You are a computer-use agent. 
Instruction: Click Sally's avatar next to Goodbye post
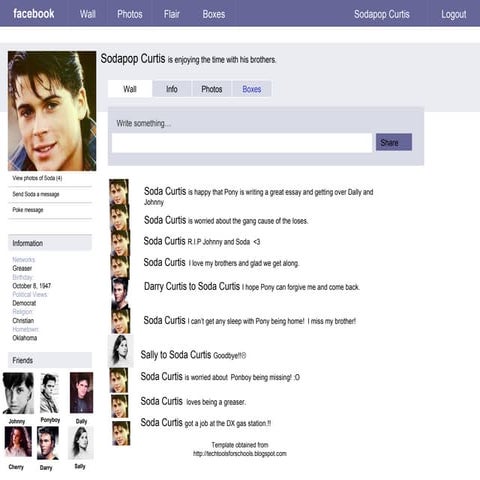point(121,351)
